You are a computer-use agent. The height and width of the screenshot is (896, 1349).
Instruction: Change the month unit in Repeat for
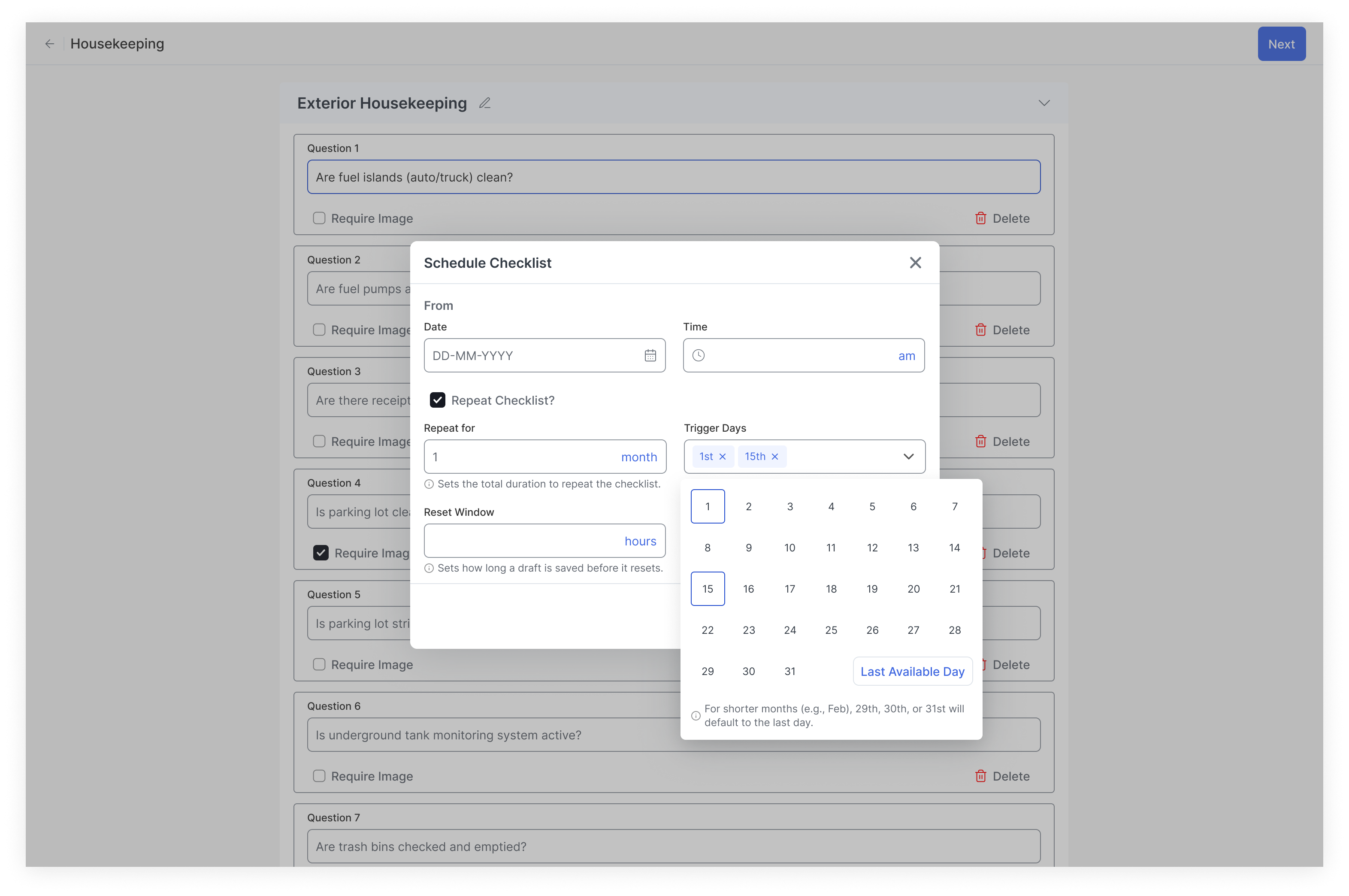tap(639, 457)
